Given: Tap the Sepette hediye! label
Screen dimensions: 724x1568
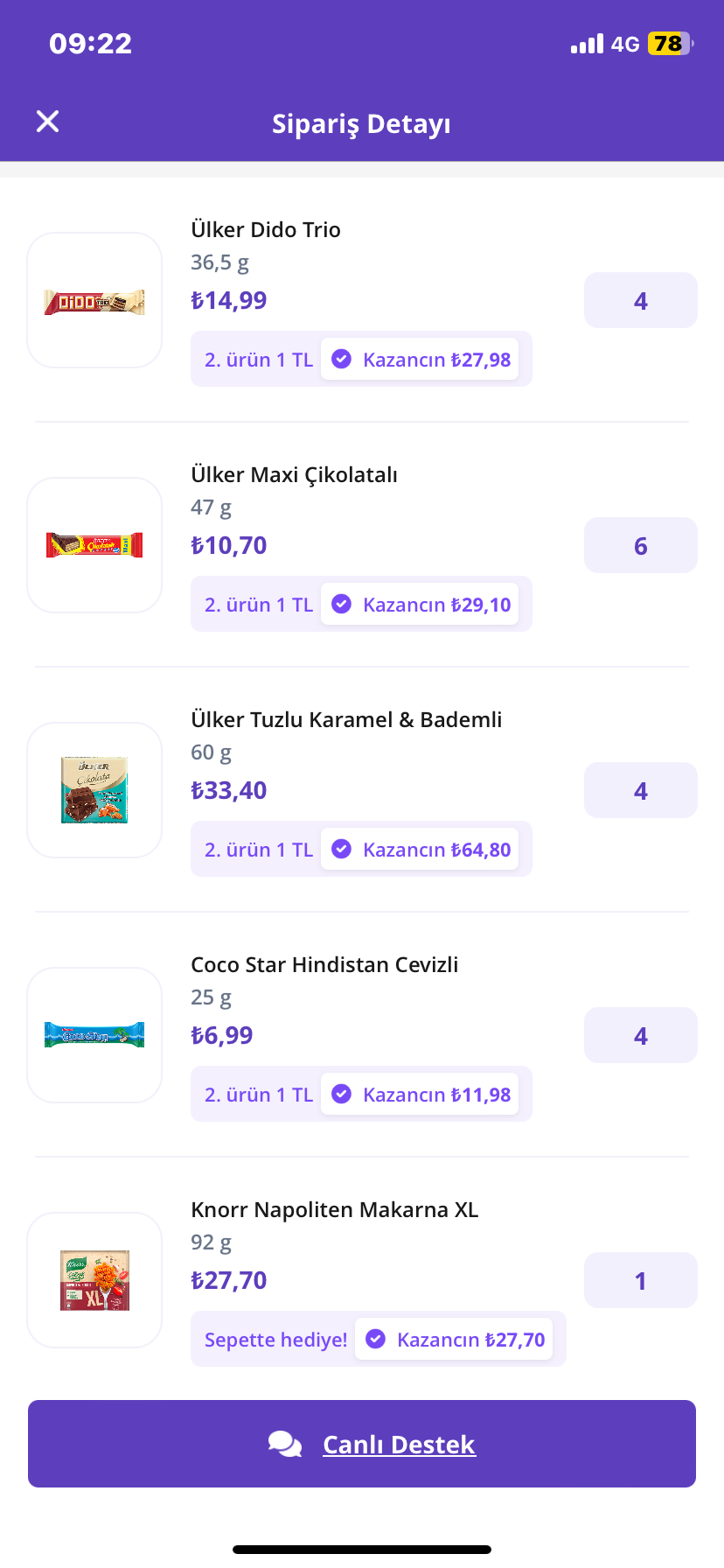Looking at the screenshot, I should click(275, 1340).
